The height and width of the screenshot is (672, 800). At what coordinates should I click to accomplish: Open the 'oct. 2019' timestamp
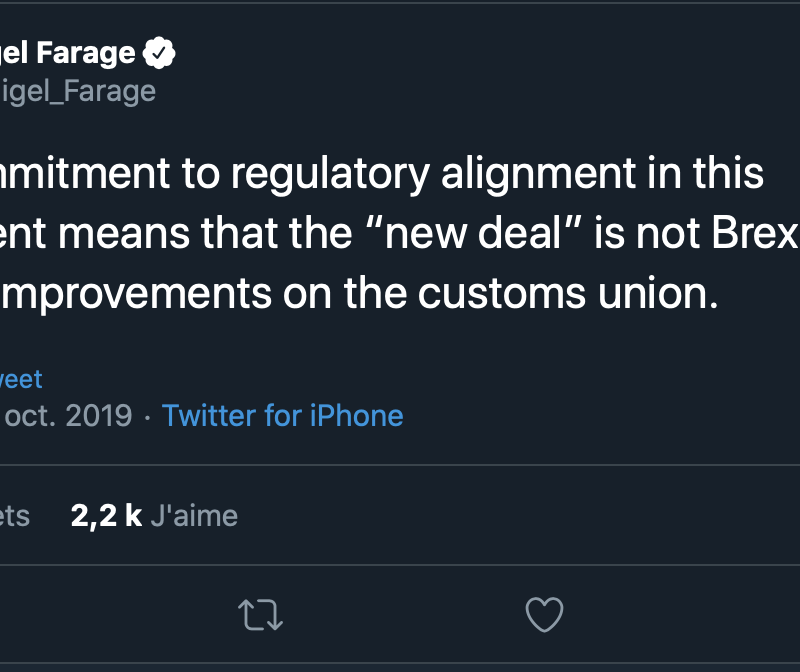click(x=68, y=415)
